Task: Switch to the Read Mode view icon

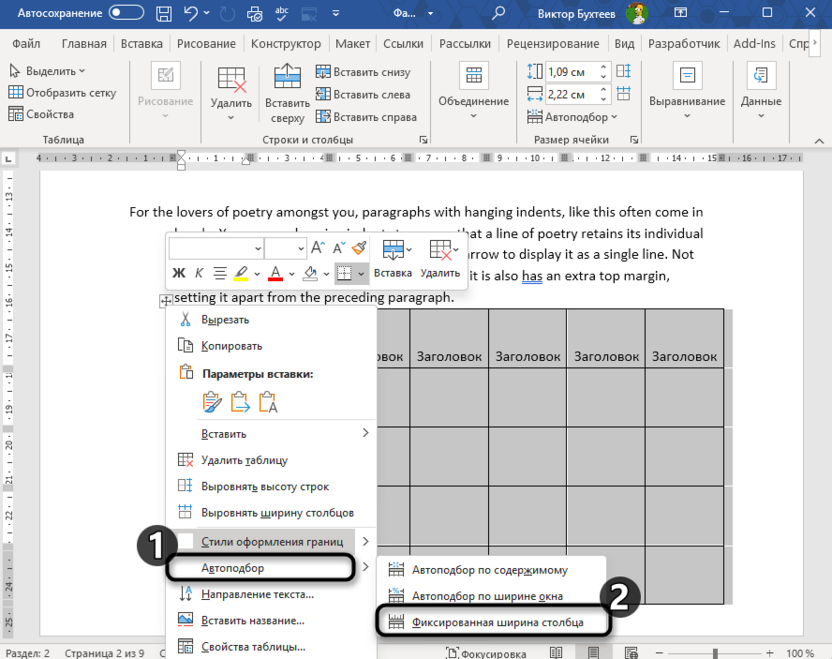Action: point(556,652)
